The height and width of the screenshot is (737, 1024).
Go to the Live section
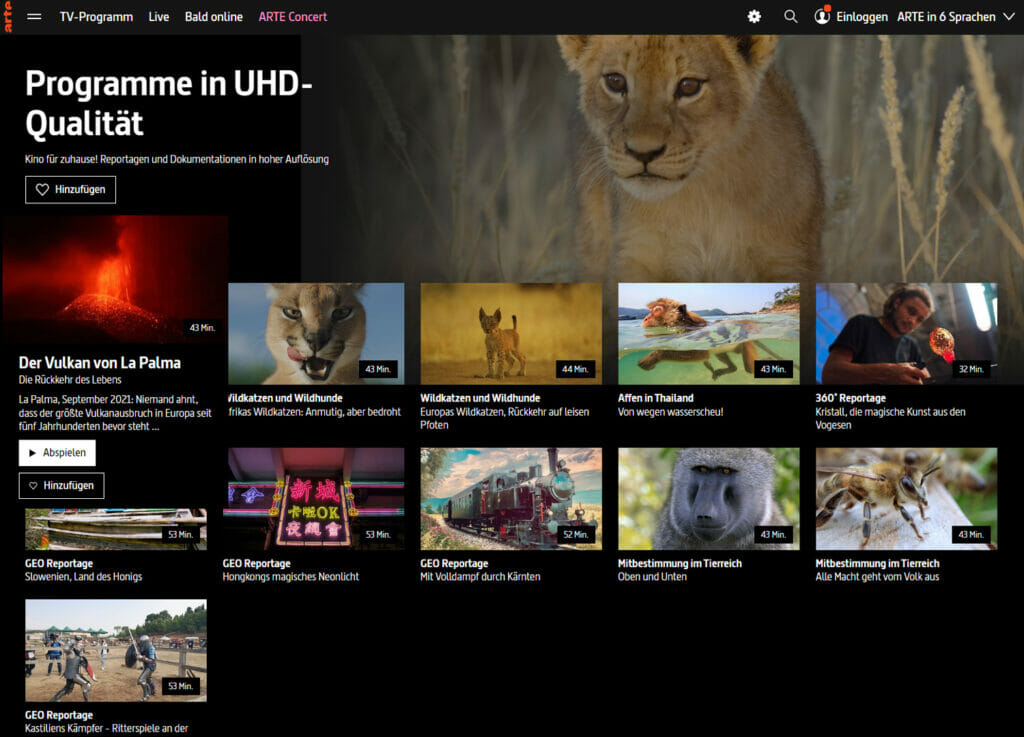159,17
